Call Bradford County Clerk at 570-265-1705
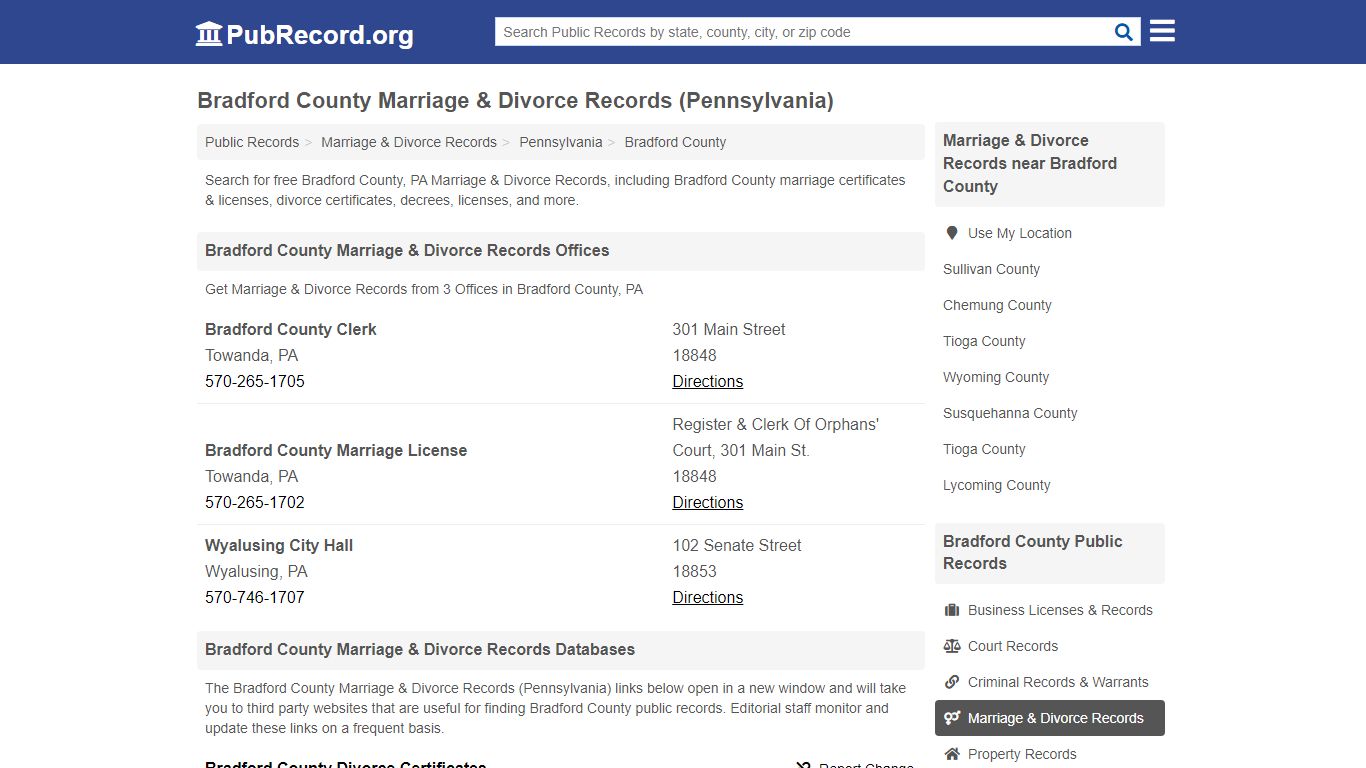The width and height of the screenshot is (1366, 768). [255, 381]
